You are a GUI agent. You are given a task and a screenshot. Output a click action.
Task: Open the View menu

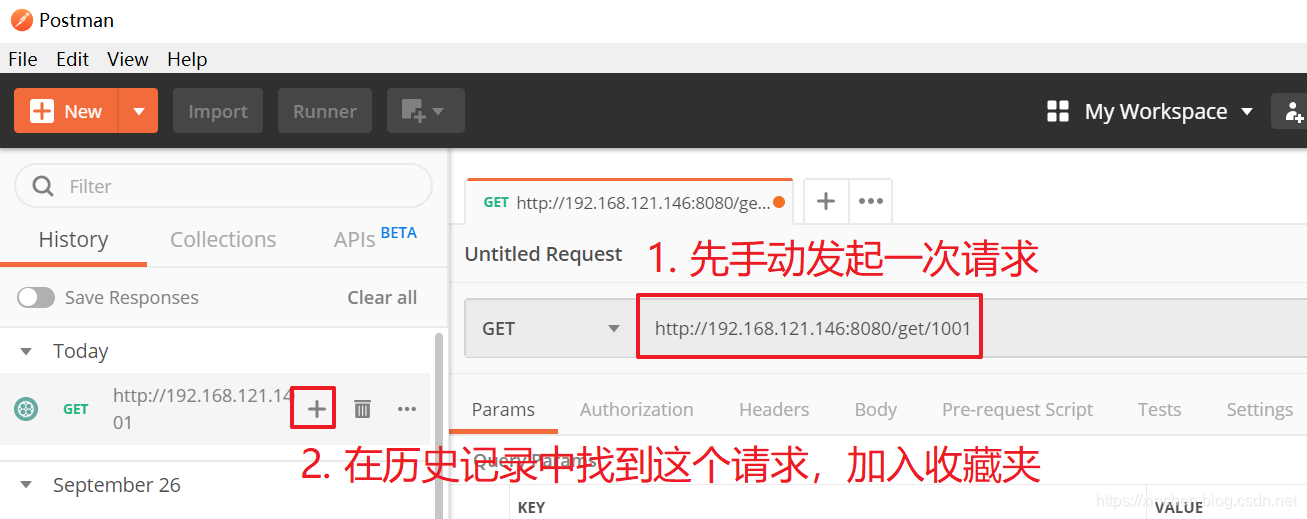(128, 59)
